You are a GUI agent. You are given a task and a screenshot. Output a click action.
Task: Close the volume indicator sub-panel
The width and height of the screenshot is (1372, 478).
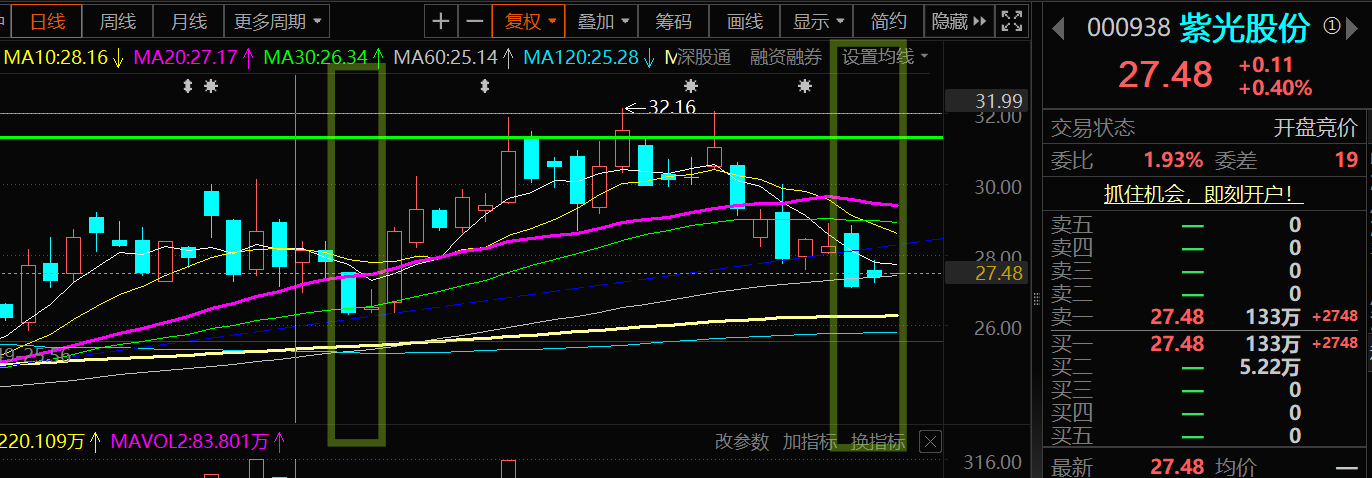click(x=930, y=441)
